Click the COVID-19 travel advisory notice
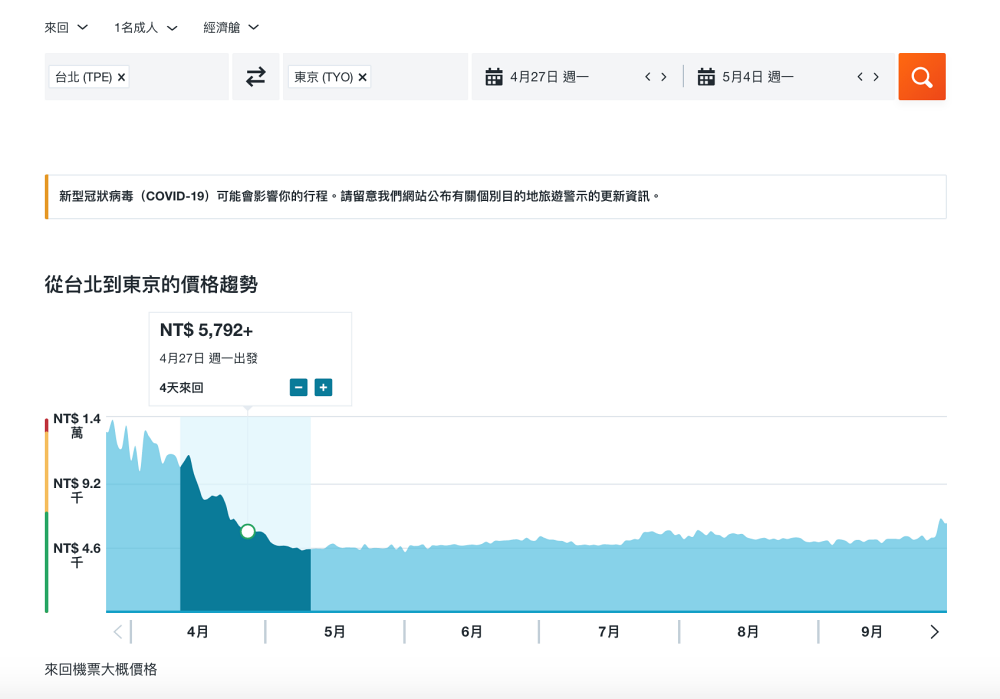 tap(496, 196)
